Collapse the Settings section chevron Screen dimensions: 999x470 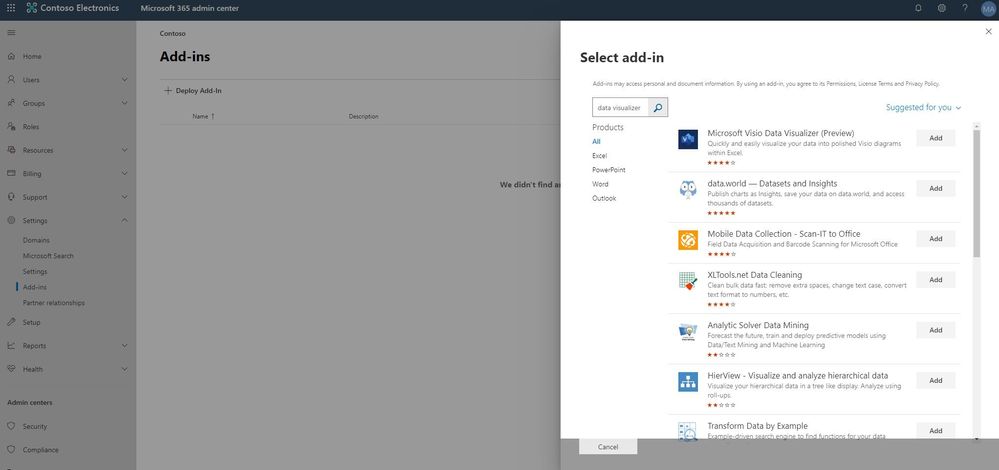tap(124, 220)
